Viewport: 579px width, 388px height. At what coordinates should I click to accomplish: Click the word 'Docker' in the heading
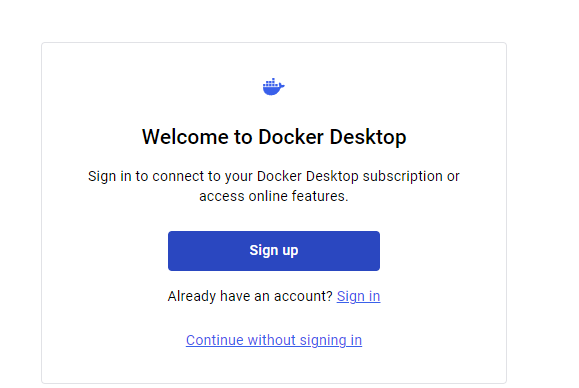[x=291, y=137]
